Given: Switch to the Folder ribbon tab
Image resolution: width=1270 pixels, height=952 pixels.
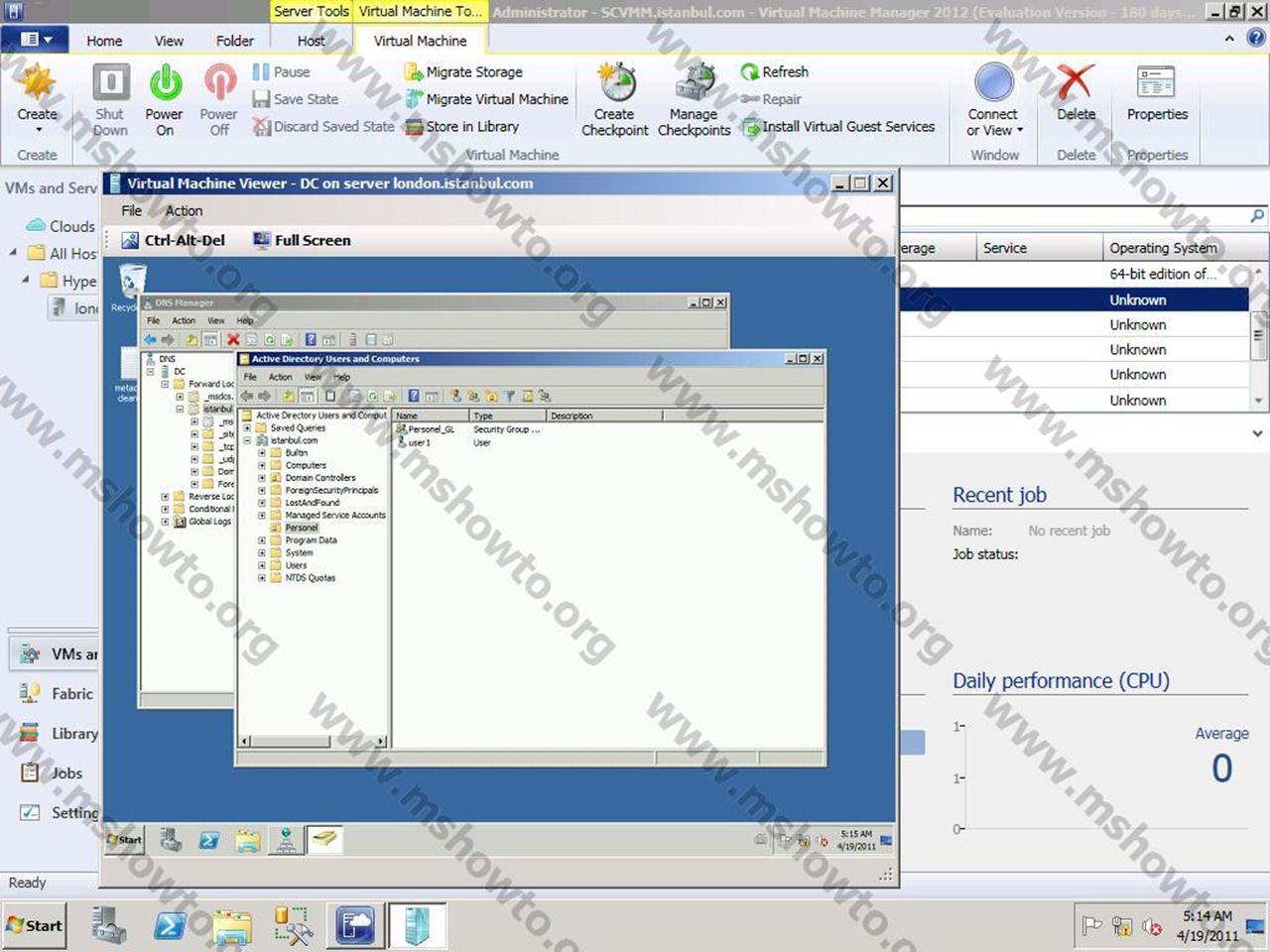Looking at the screenshot, I should [235, 41].
